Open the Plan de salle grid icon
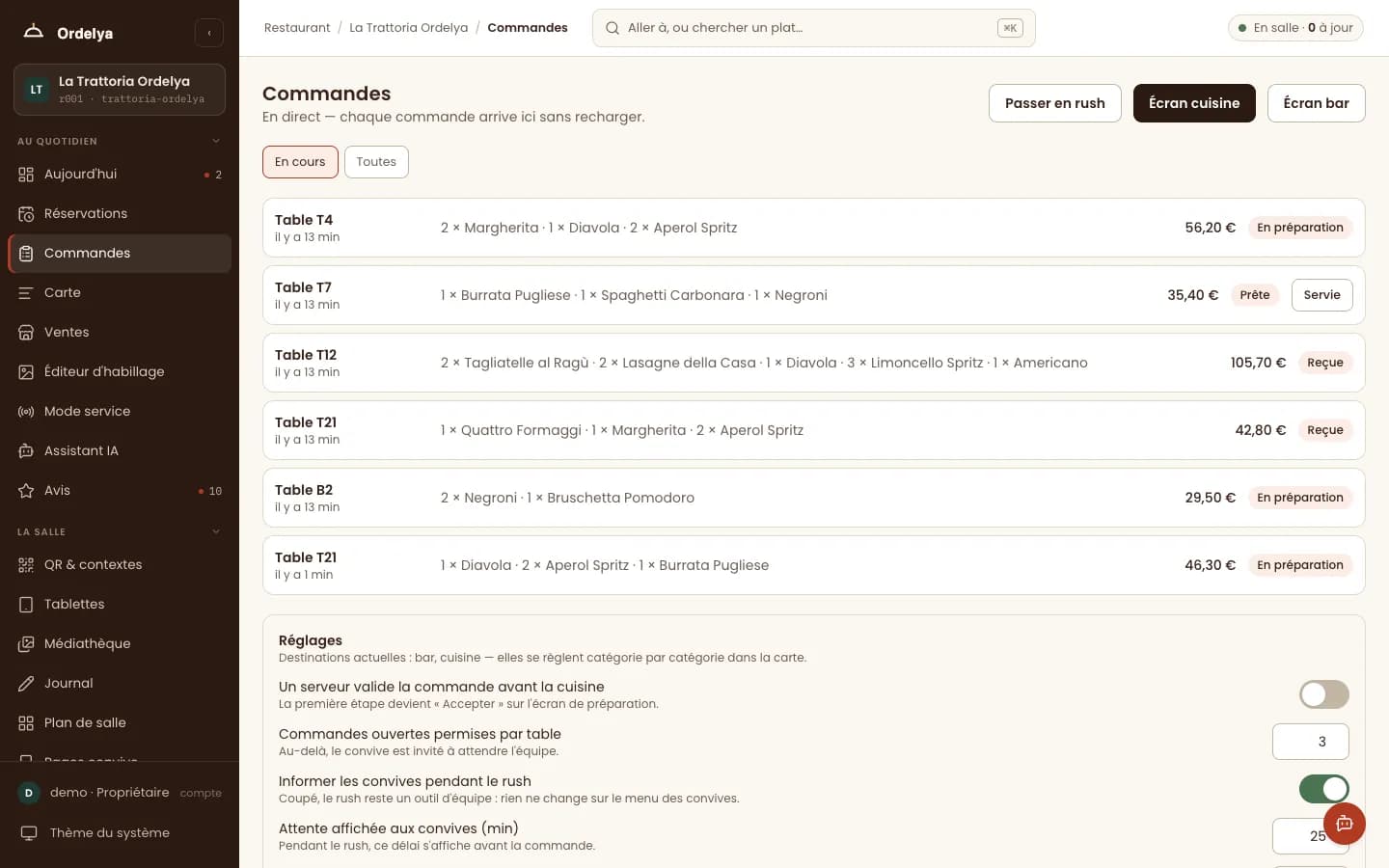The image size is (1389, 868). tap(26, 723)
